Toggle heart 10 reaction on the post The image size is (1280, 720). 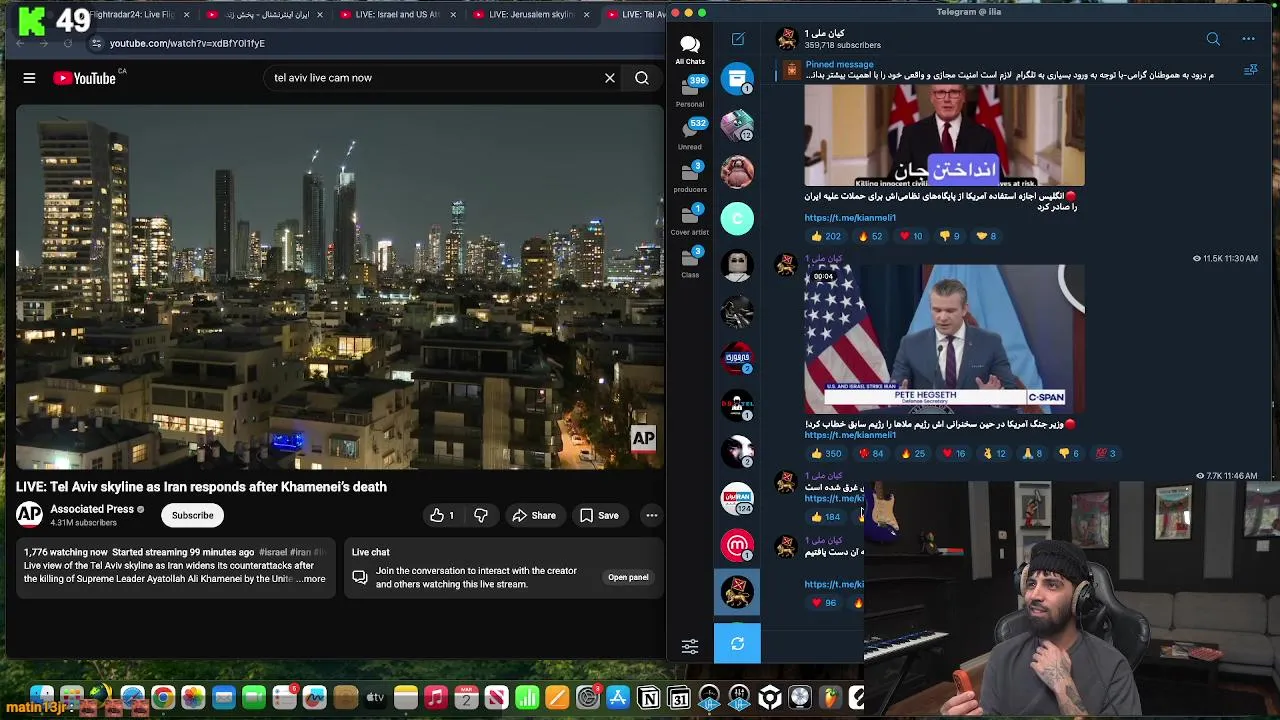click(910, 236)
